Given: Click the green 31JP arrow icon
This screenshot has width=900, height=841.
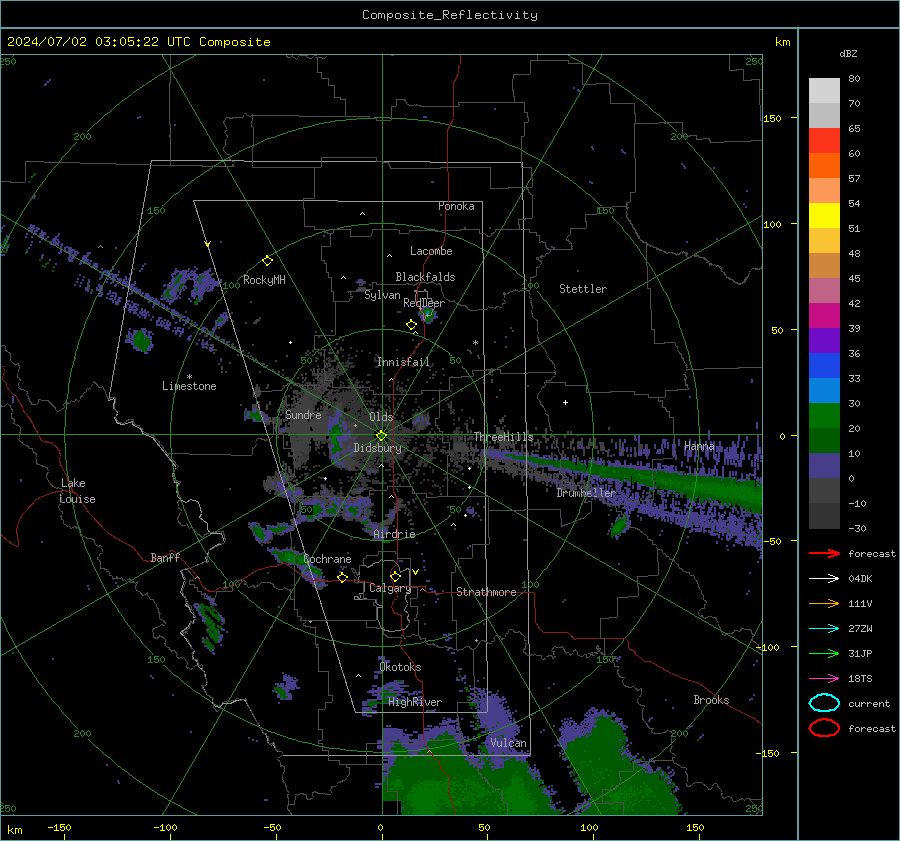Looking at the screenshot, I should (824, 653).
